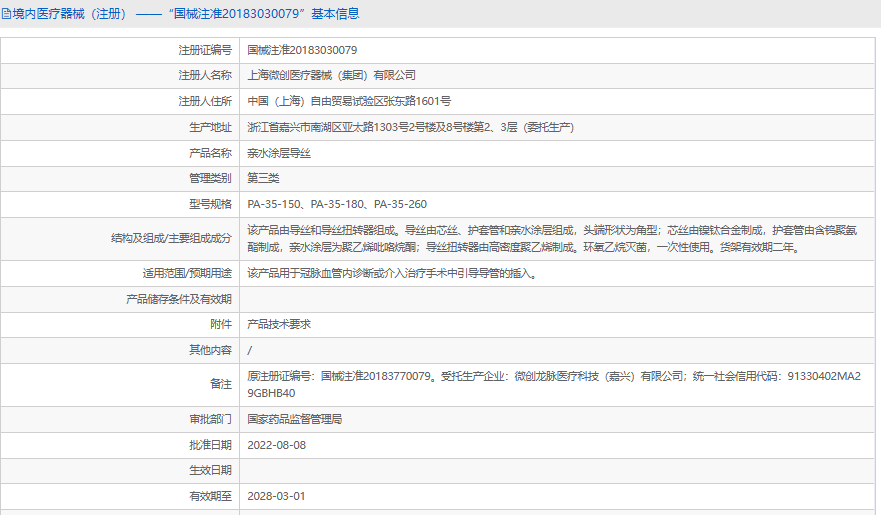This screenshot has height=515, width=881.
Task: Click the 生产地址 label
Action: 210,127
